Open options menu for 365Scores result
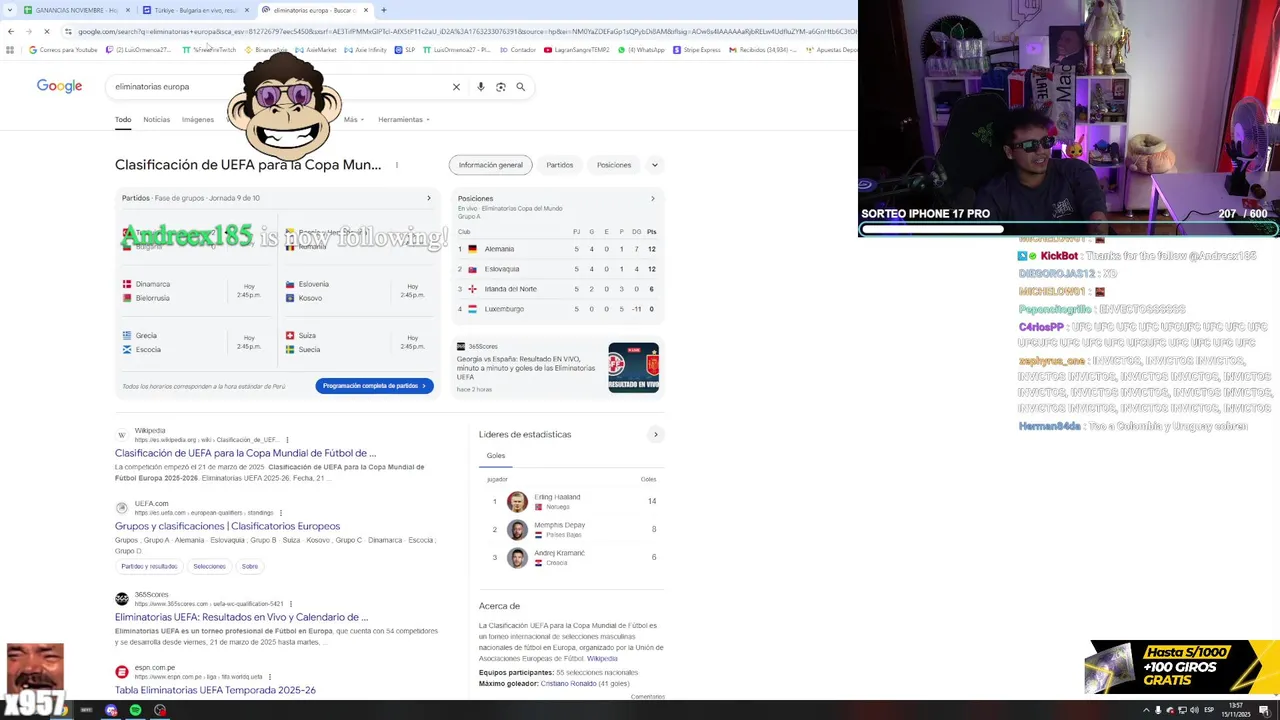The image size is (1280, 720). 291,604
